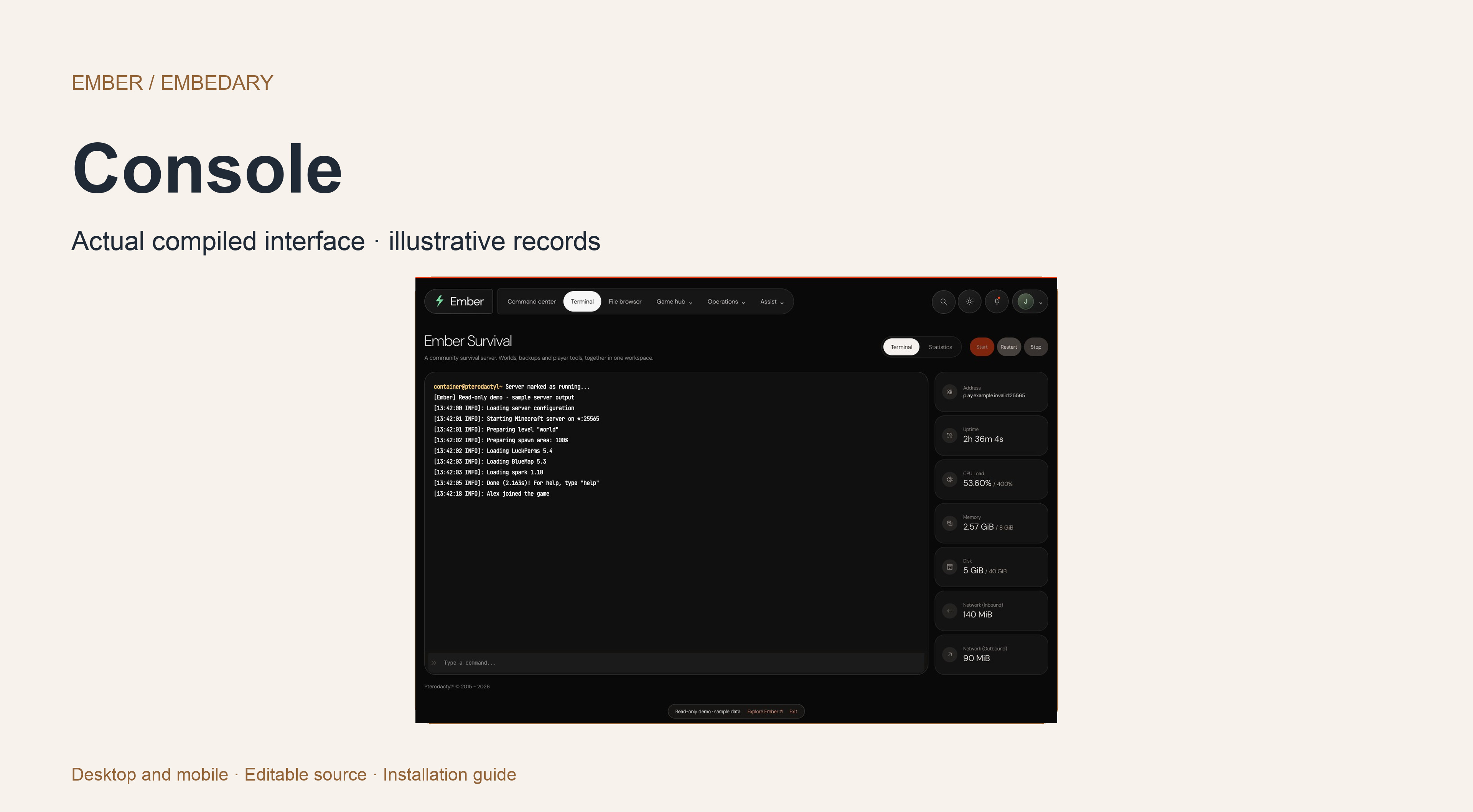Viewport: 1473px width, 812px height.
Task: Click the Loading LuckPerms 5.4 log line
Action: pos(493,451)
